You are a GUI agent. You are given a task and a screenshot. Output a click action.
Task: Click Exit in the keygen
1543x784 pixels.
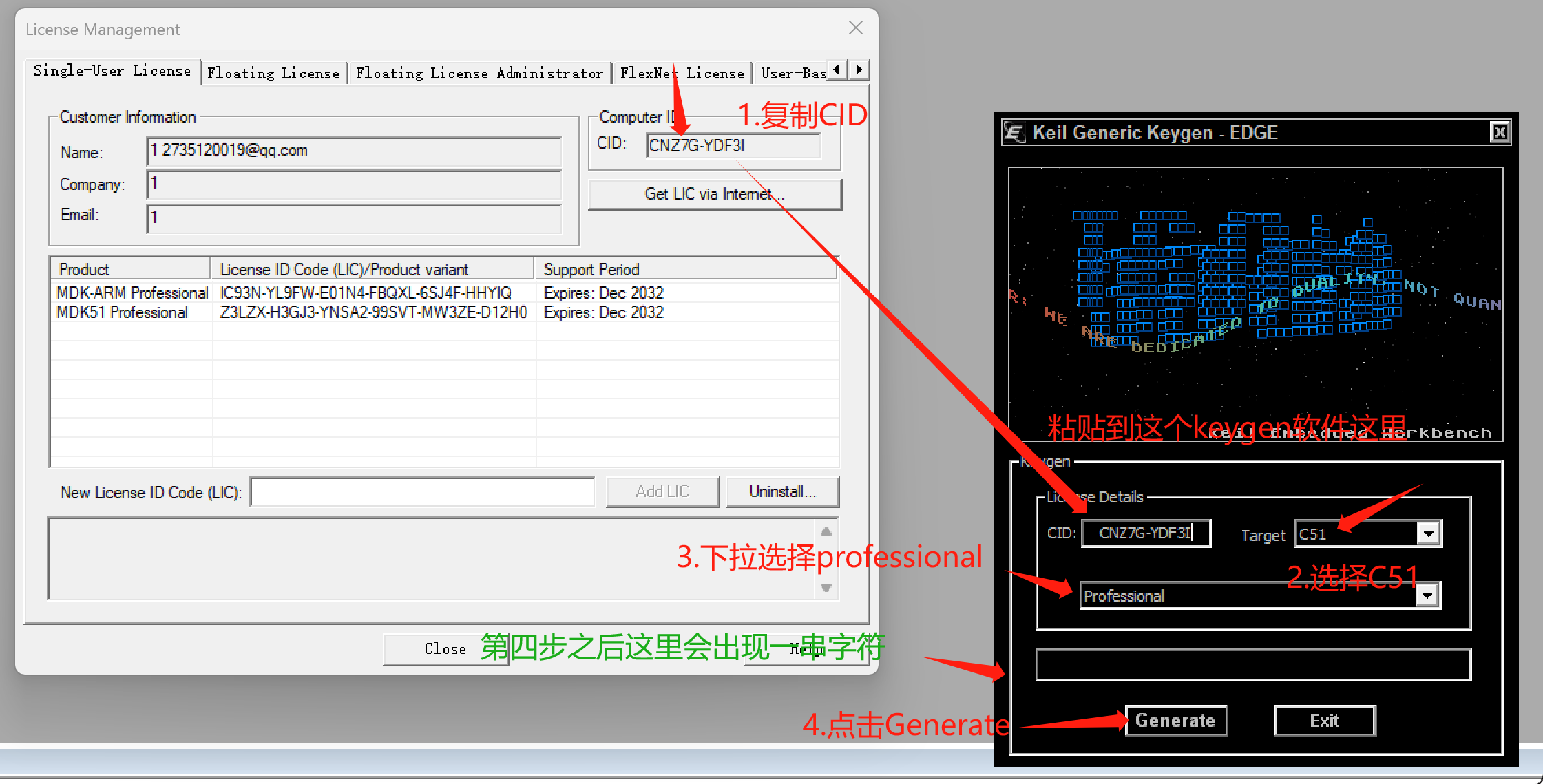click(x=1324, y=721)
